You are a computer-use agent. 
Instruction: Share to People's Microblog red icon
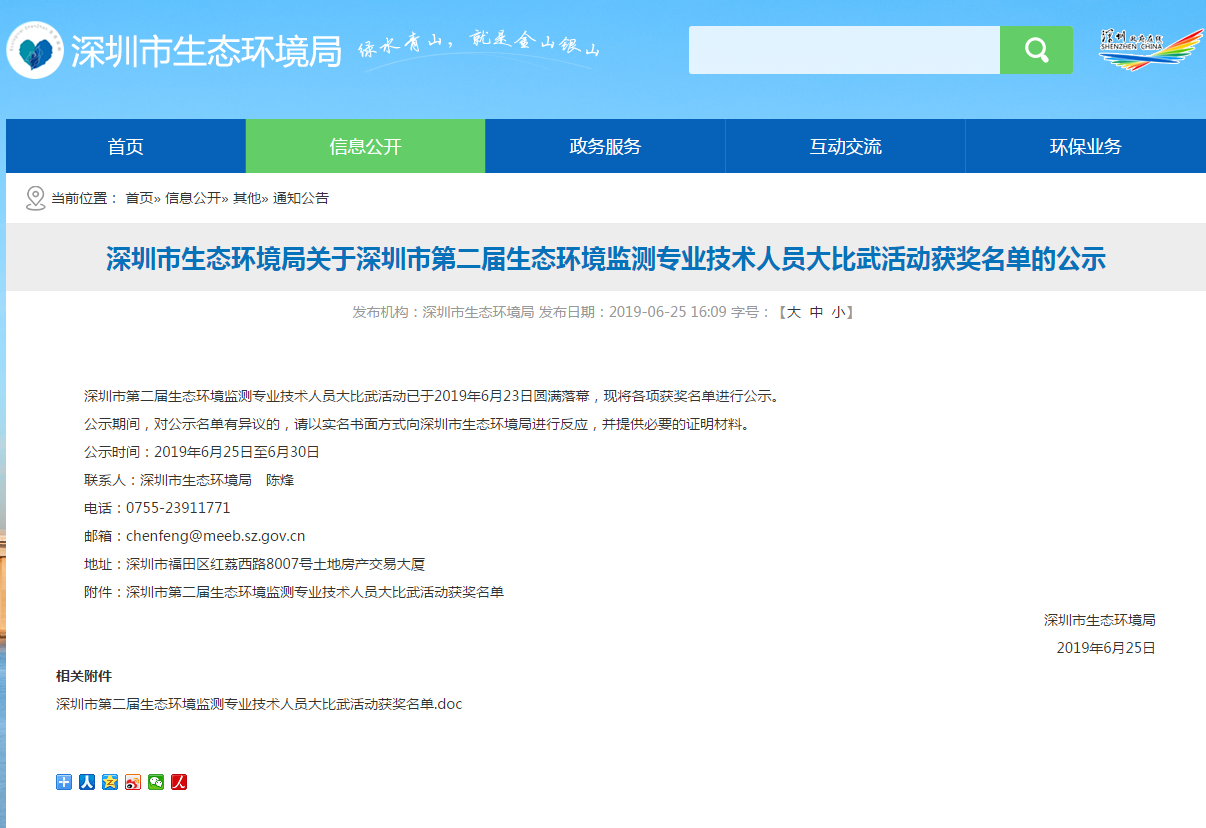[178, 782]
